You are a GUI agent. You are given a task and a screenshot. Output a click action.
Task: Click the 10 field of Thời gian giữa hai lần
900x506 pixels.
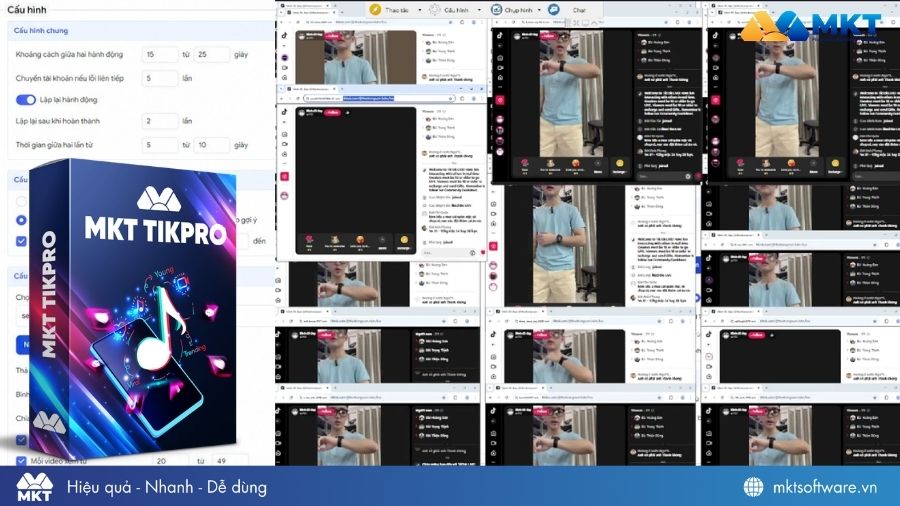coord(211,145)
